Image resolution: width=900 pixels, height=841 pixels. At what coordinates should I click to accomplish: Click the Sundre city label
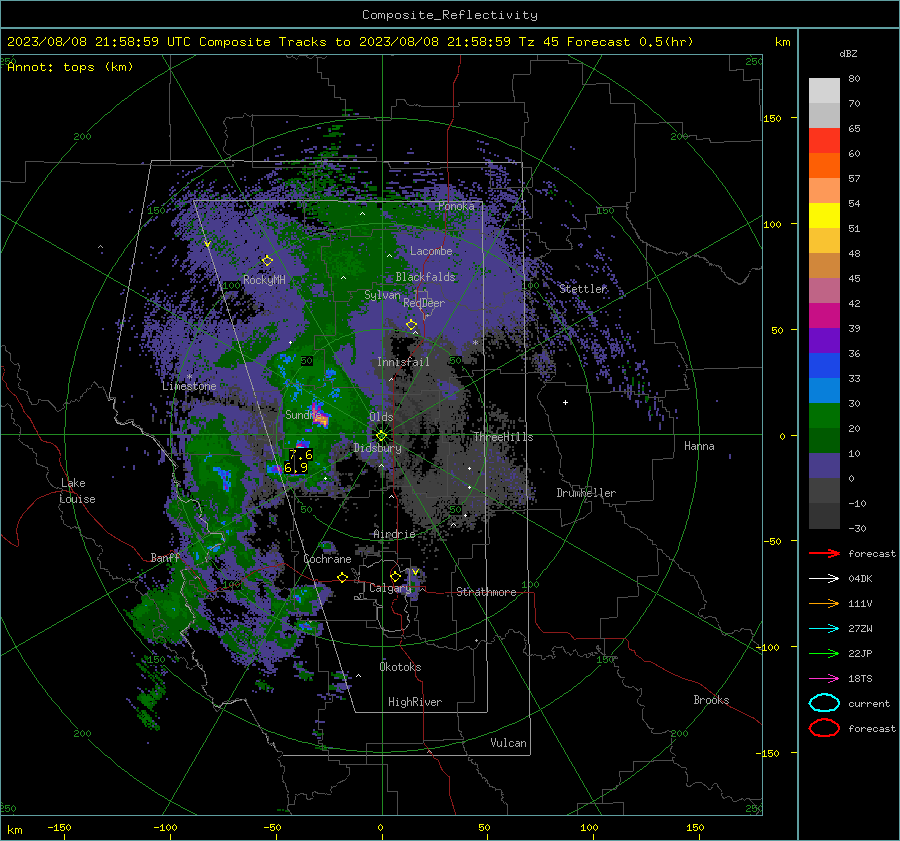[x=303, y=414]
